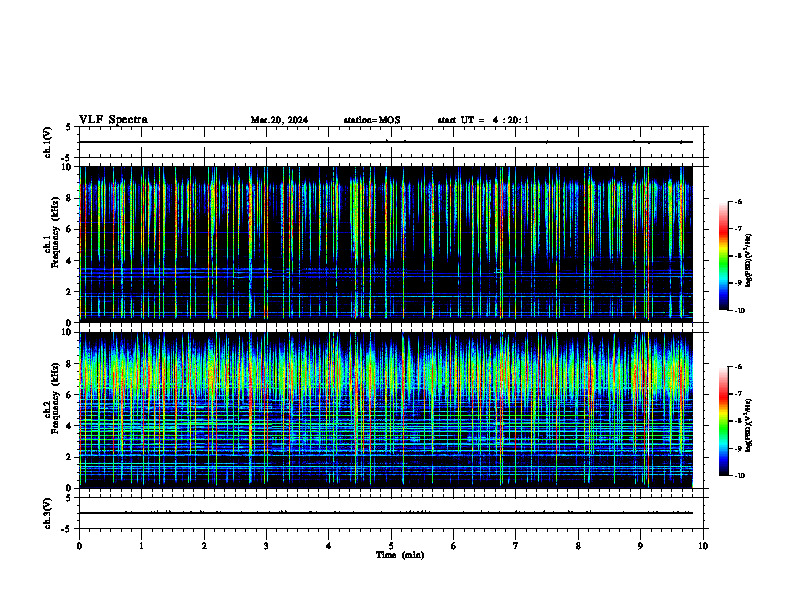Click the ch.1 color bar log(PSD) label
Image resolution: width=792 pixels, height=612 pixels.
tap(749, 260)
